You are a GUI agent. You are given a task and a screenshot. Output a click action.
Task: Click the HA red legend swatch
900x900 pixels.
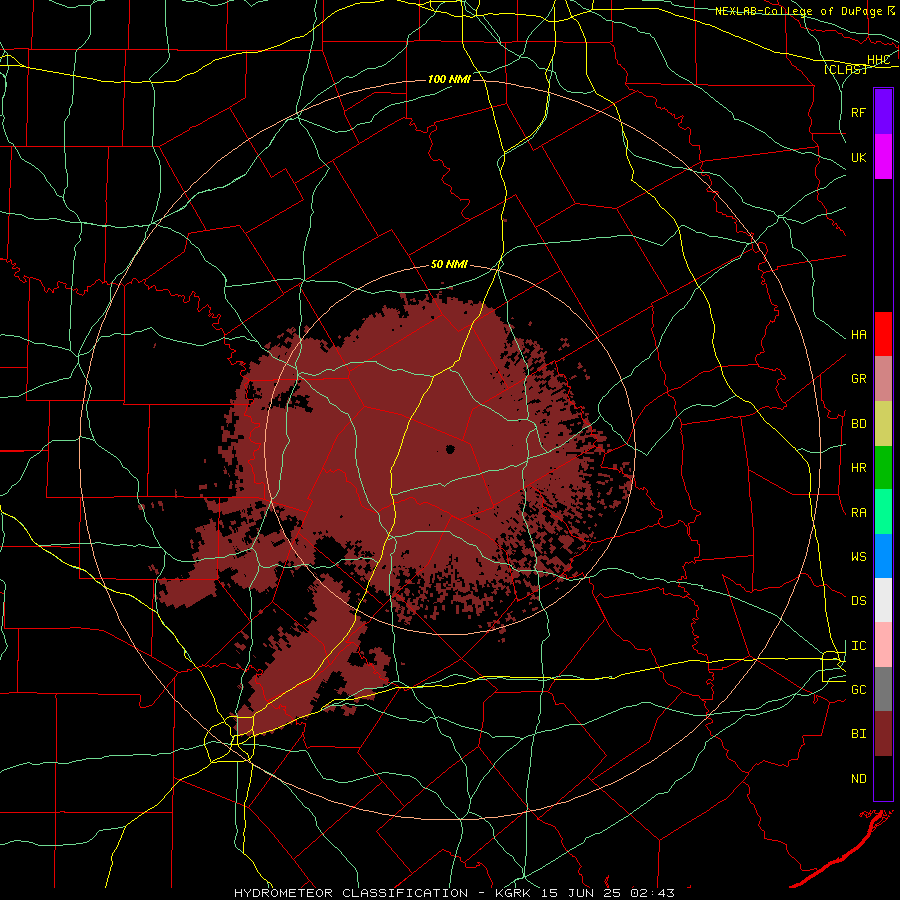point(883,334)
